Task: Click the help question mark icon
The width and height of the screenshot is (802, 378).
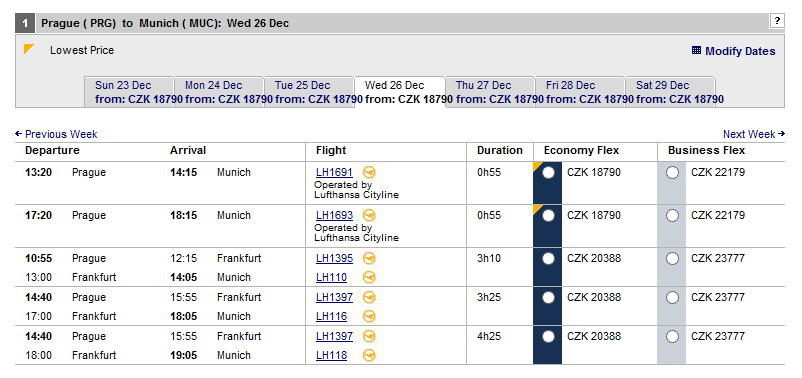Action: pyautogui.click(x=777, y=21)
